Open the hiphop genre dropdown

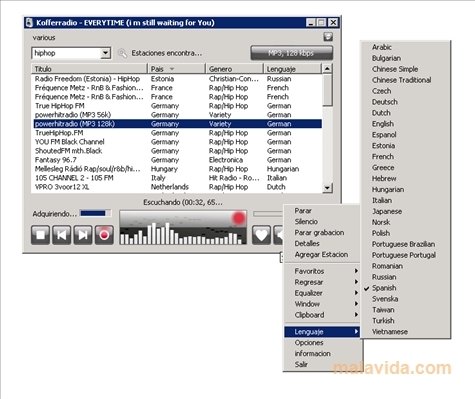click(106, 53)
